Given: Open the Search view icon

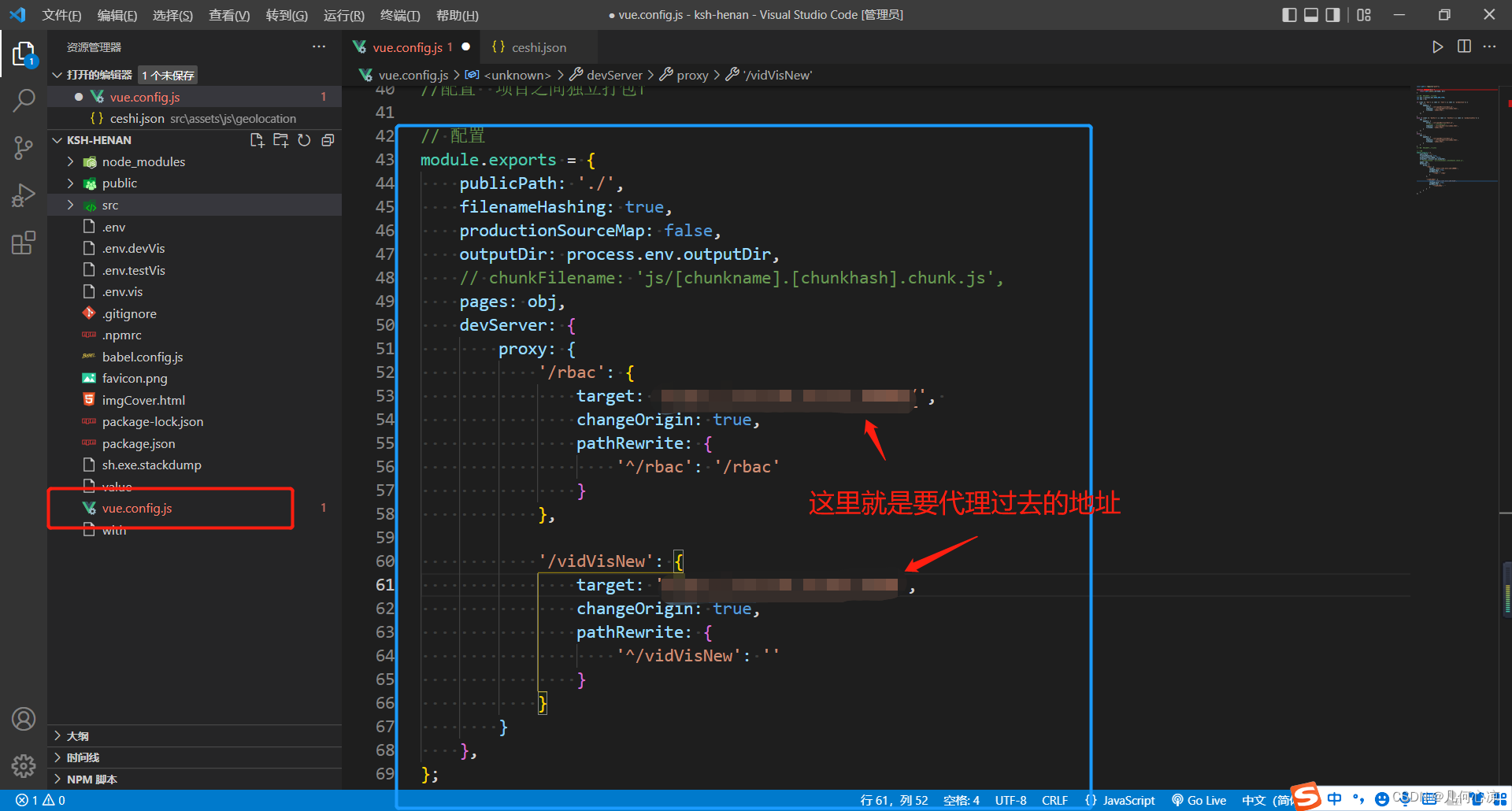Looking at the screenshot, I should (24, 101).
